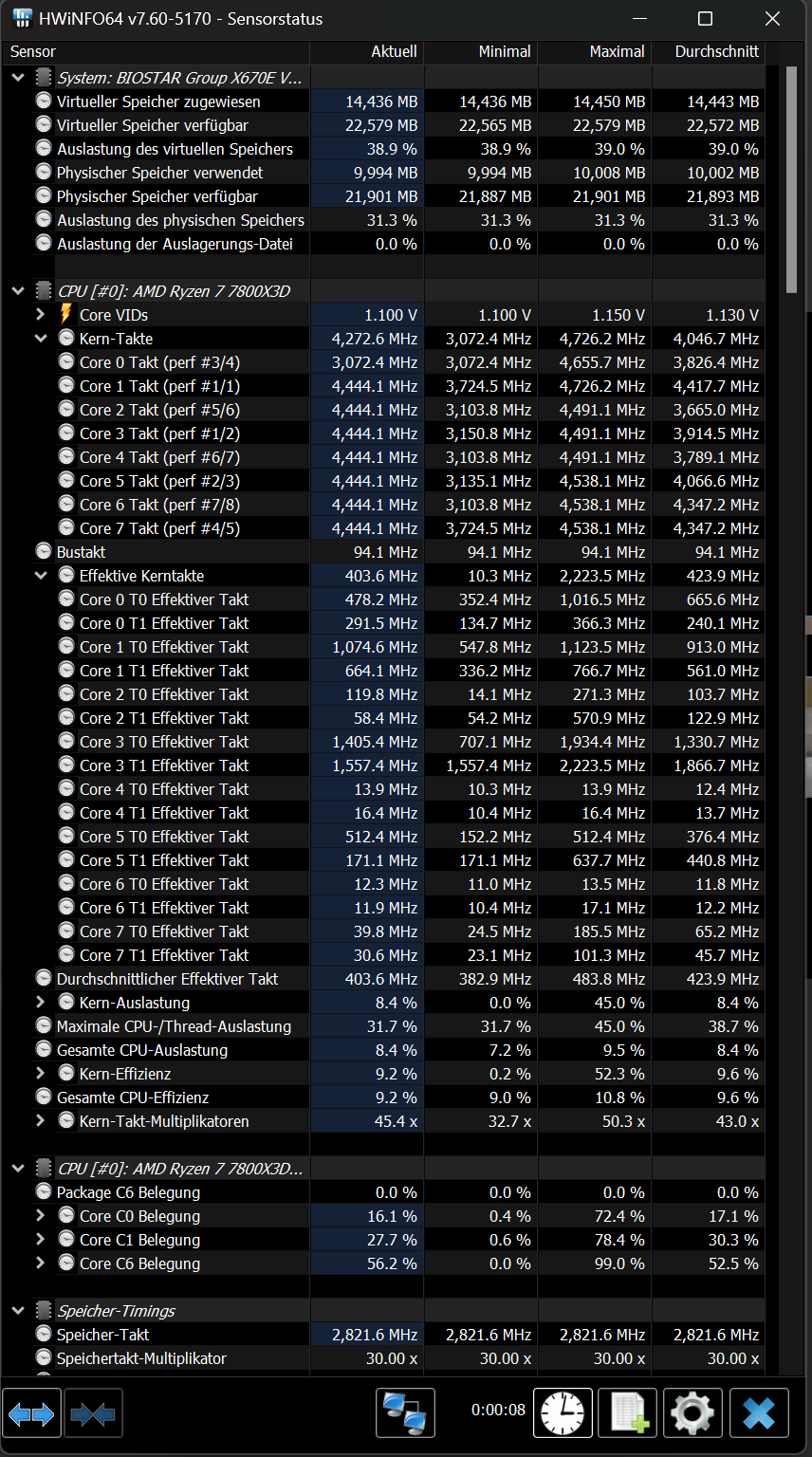This screenshot has height=1457, width=812.
Task: Click the Maximal column header
Action: tap(594, 52)
